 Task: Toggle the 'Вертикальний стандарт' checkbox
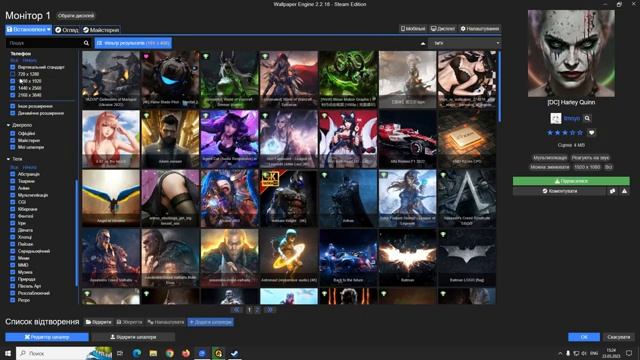(x=13, y=67)
